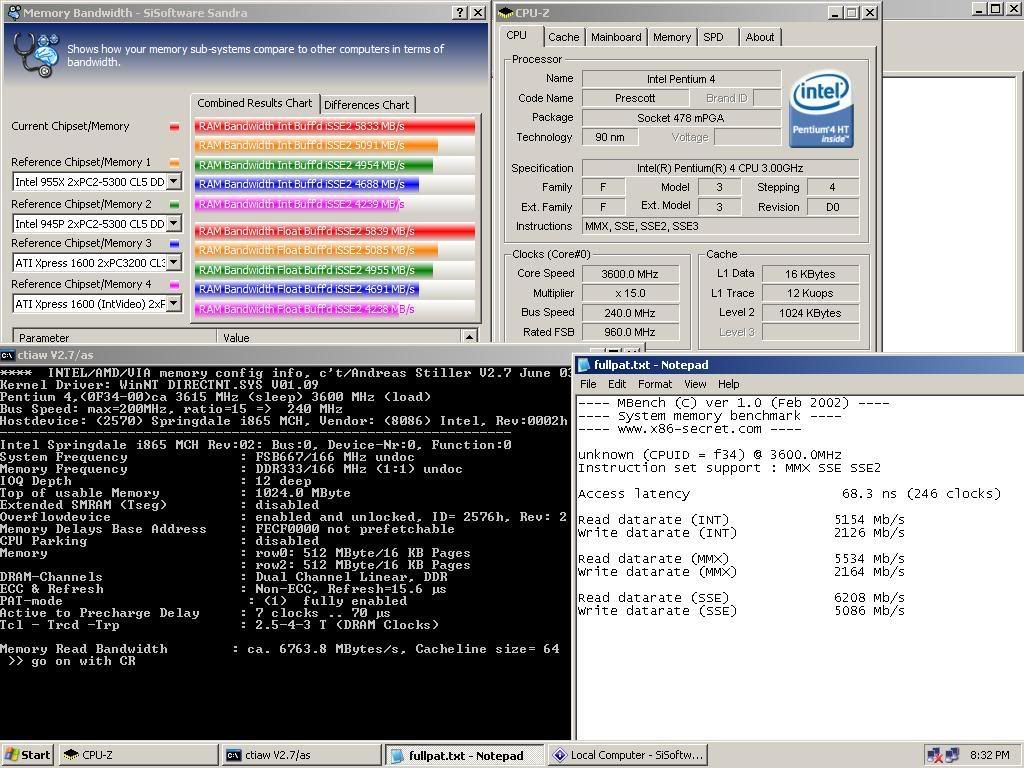
Task: Open the Windows Start button
Action: (27, 755)
